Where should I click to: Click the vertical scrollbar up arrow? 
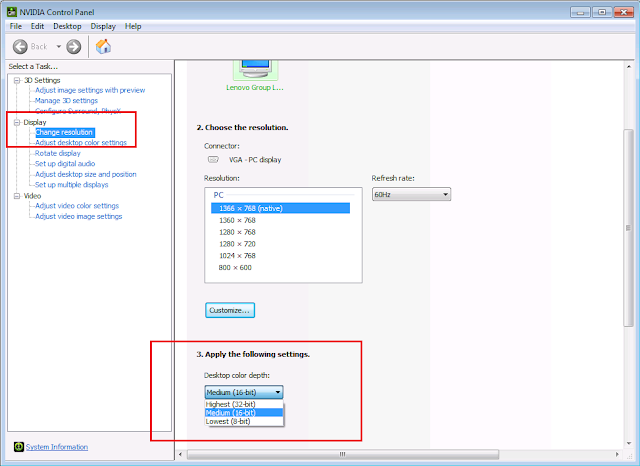(629, 66)
